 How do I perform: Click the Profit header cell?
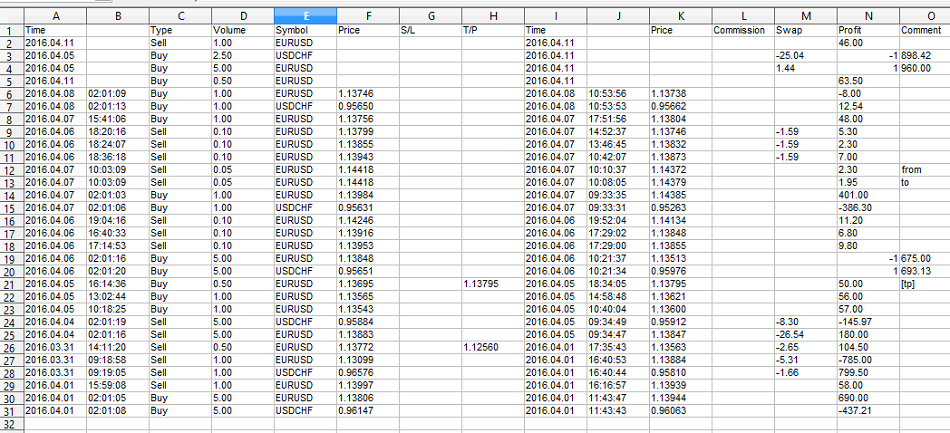[x=867, y=31]
